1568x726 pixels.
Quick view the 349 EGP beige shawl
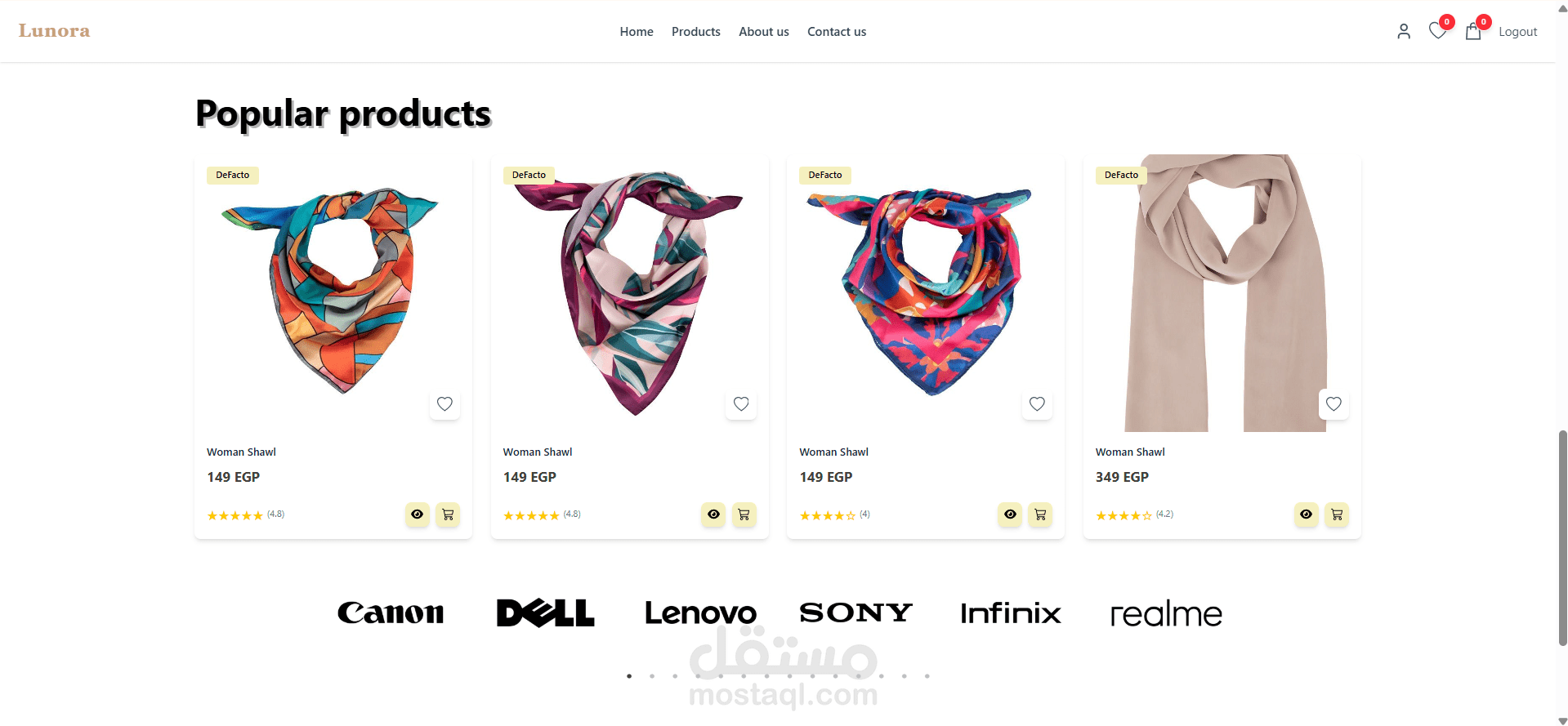coord(1307,514)
